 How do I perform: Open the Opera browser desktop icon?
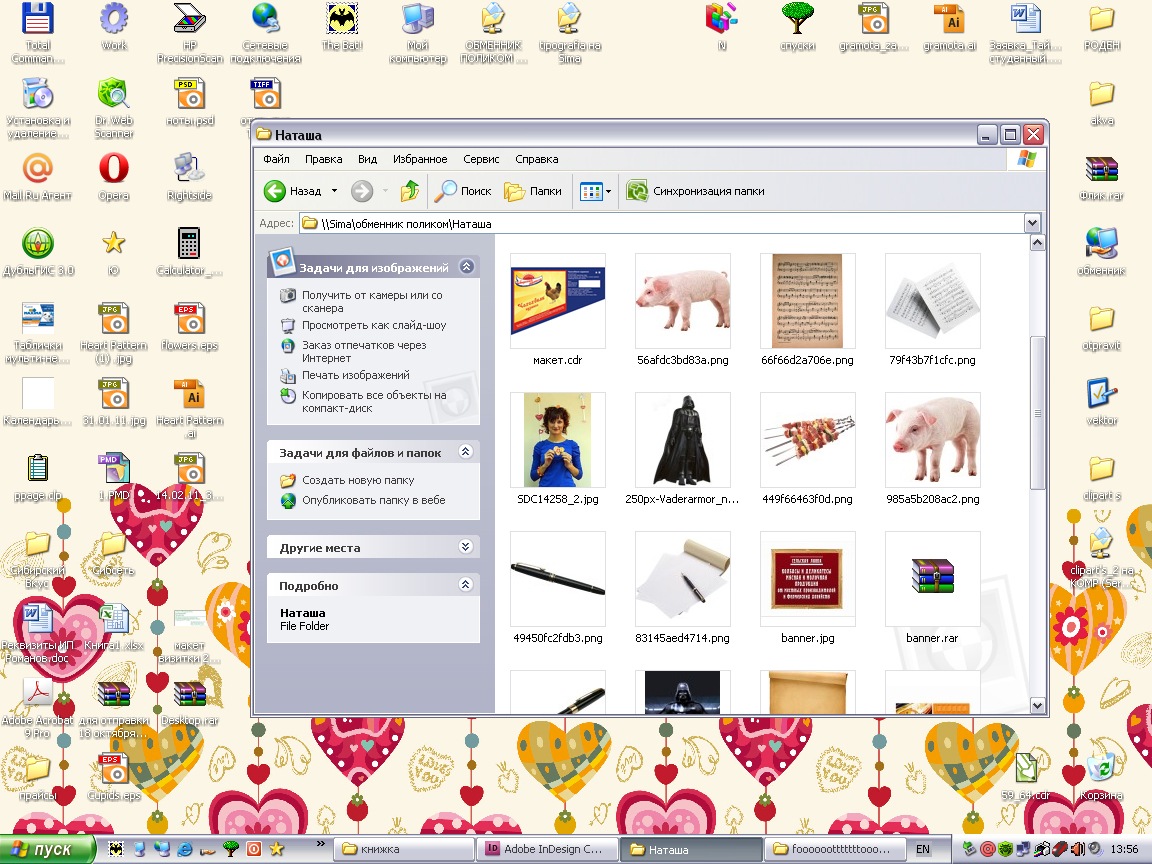pyautogui.click(x=114, y=168)
